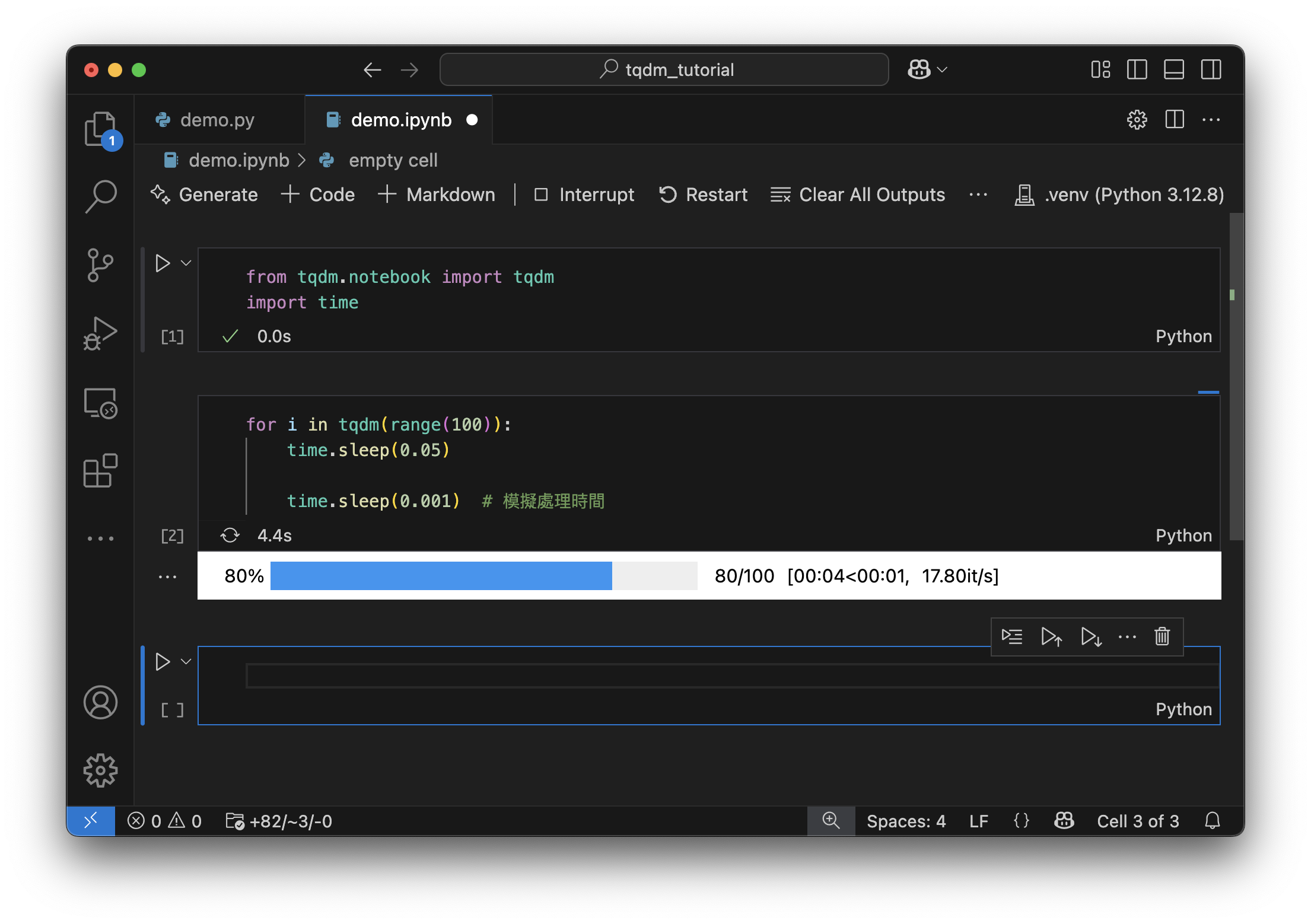
Task: Delete the empty cell trash icon
Action: pos(1162,637)
